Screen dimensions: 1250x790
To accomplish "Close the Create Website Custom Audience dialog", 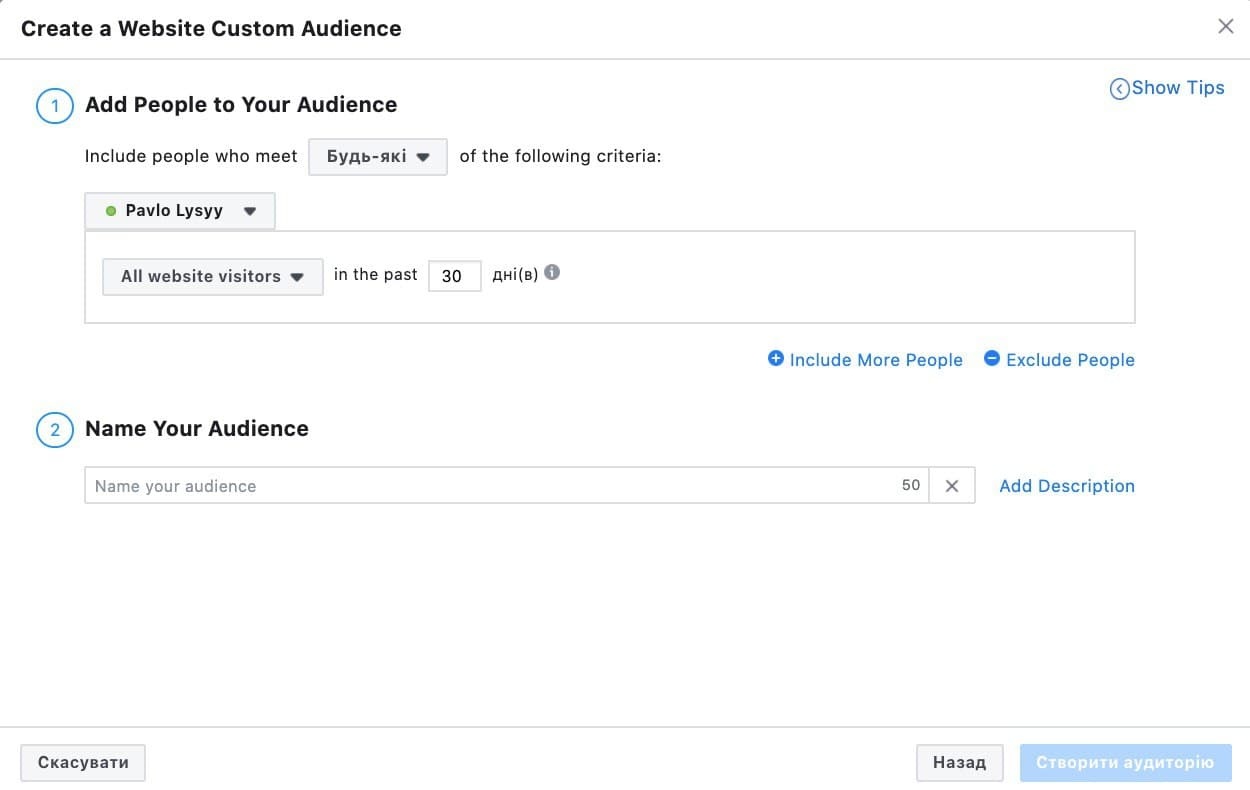I will (x=1225, y=27).
